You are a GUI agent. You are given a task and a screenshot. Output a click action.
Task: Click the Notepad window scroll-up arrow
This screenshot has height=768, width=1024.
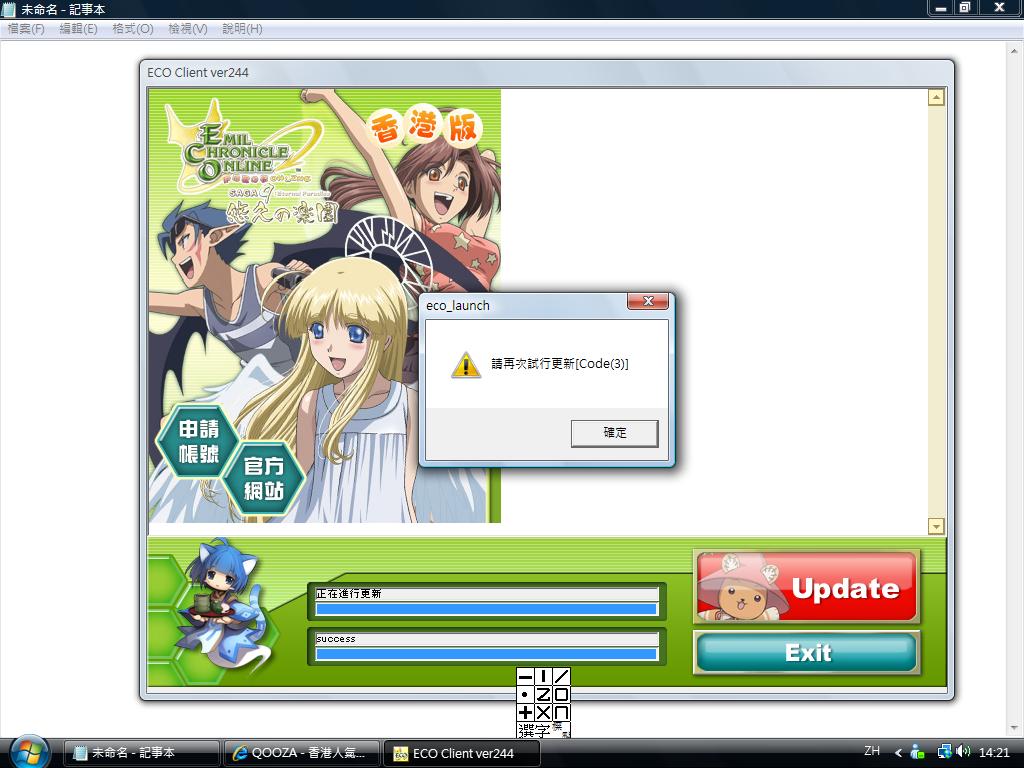[x=1014, y=50]
